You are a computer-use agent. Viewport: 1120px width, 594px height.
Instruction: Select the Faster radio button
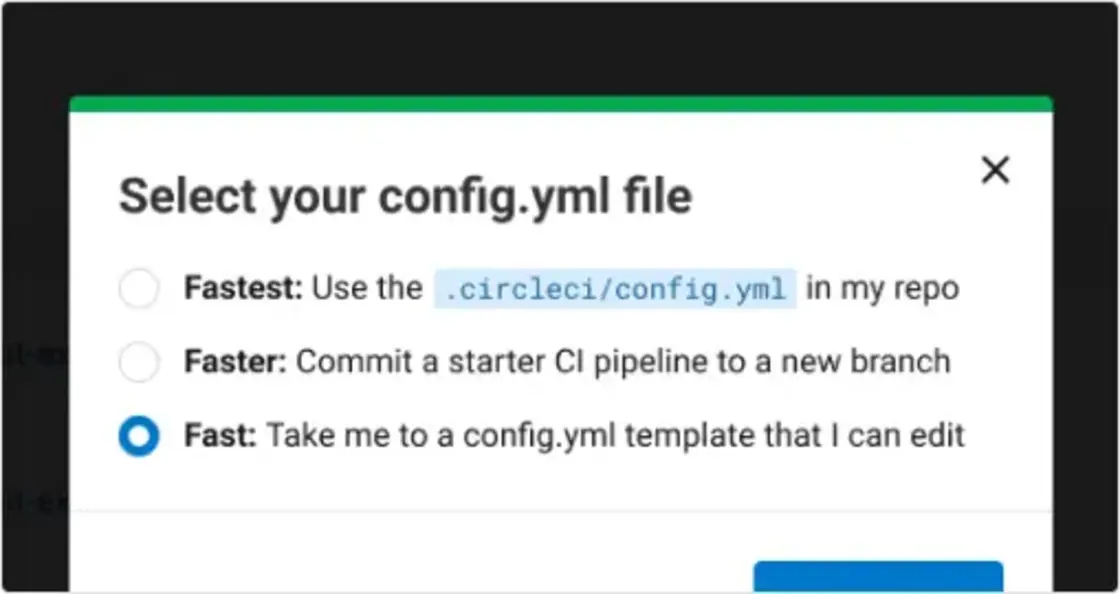(x=139, y=362)
